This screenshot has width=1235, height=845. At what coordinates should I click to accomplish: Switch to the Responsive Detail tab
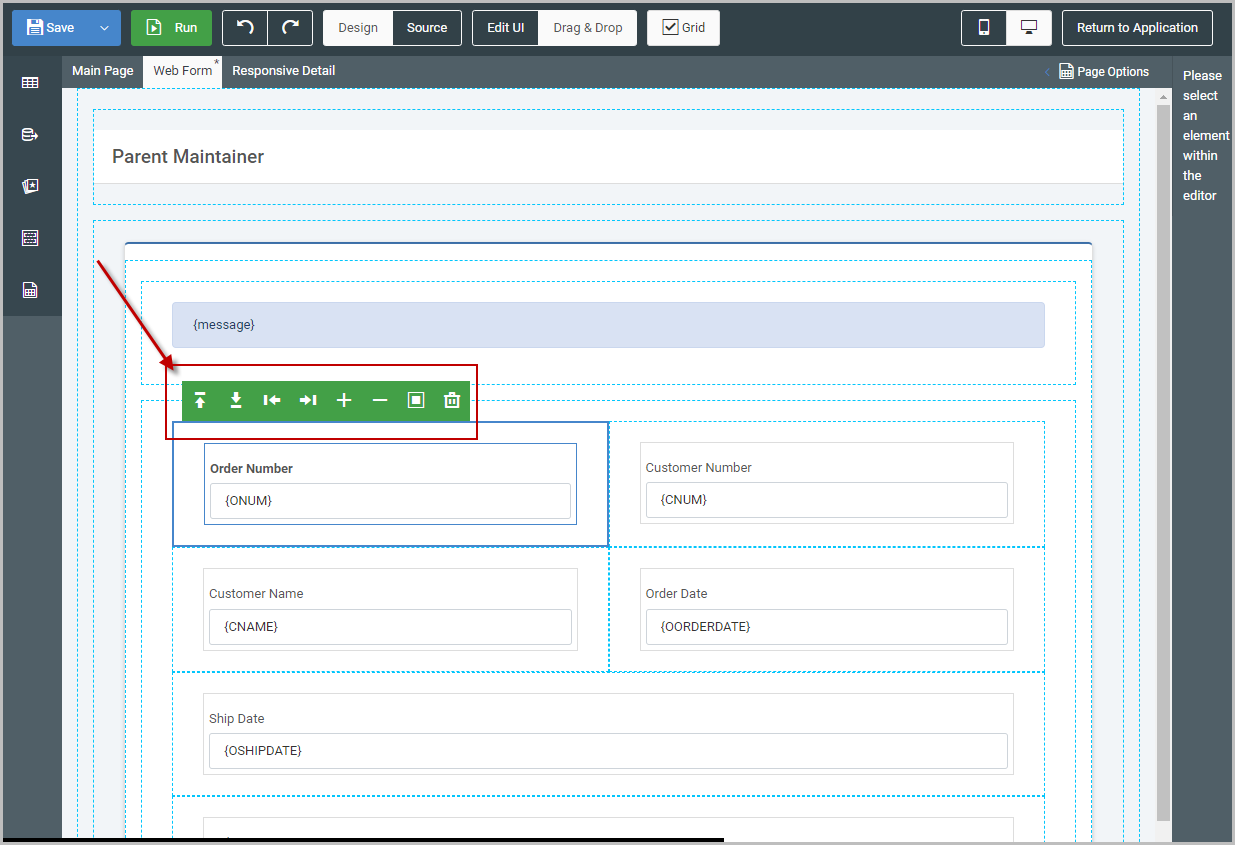click(284, 71)
